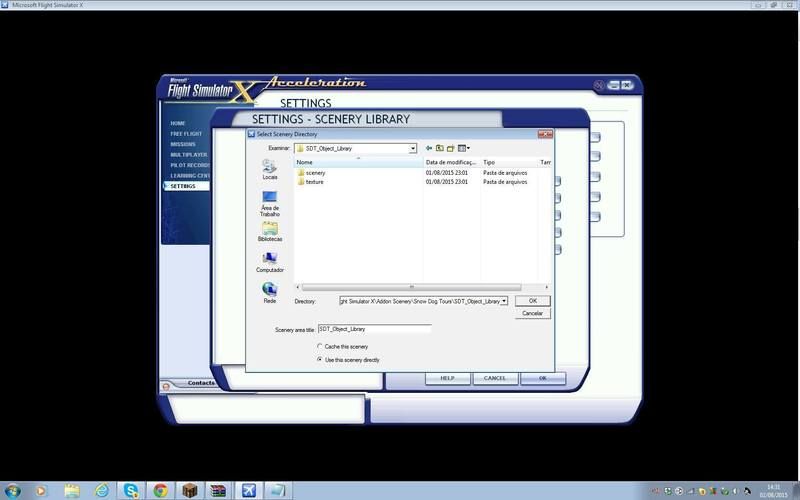Open SETTINGS in sidebar
This screenshot has height=500, width=800.
186,186
